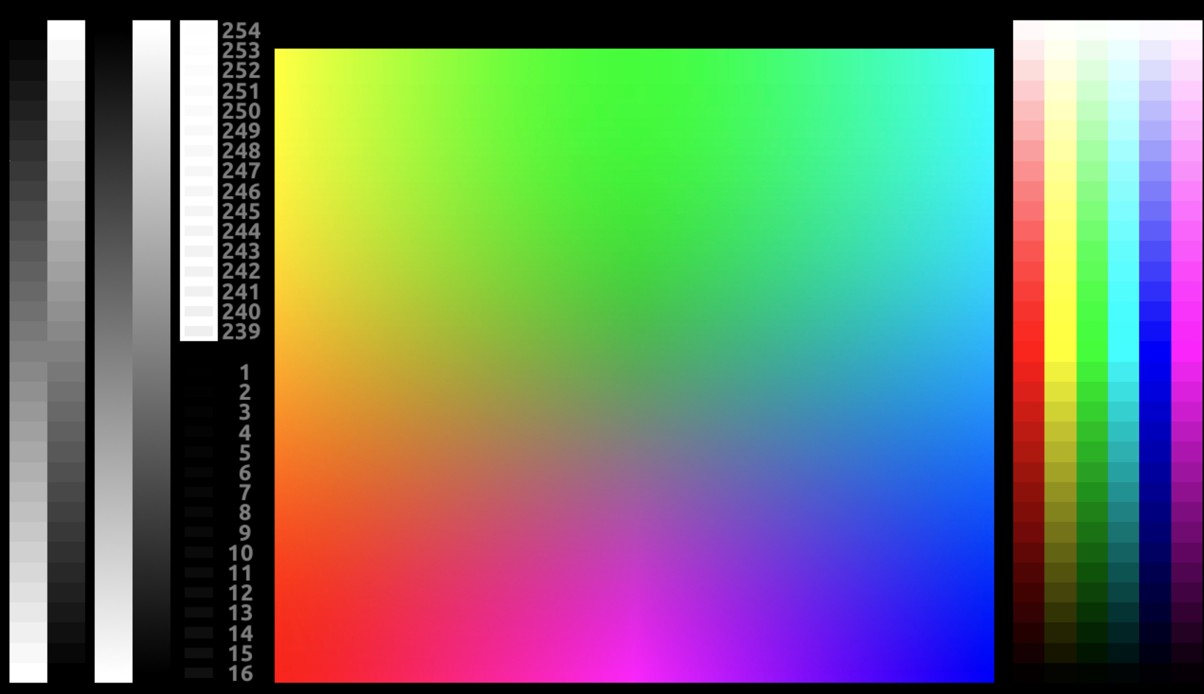
Task: Click the white bar beside the 247 label
Action: click(x=199, y=171)
